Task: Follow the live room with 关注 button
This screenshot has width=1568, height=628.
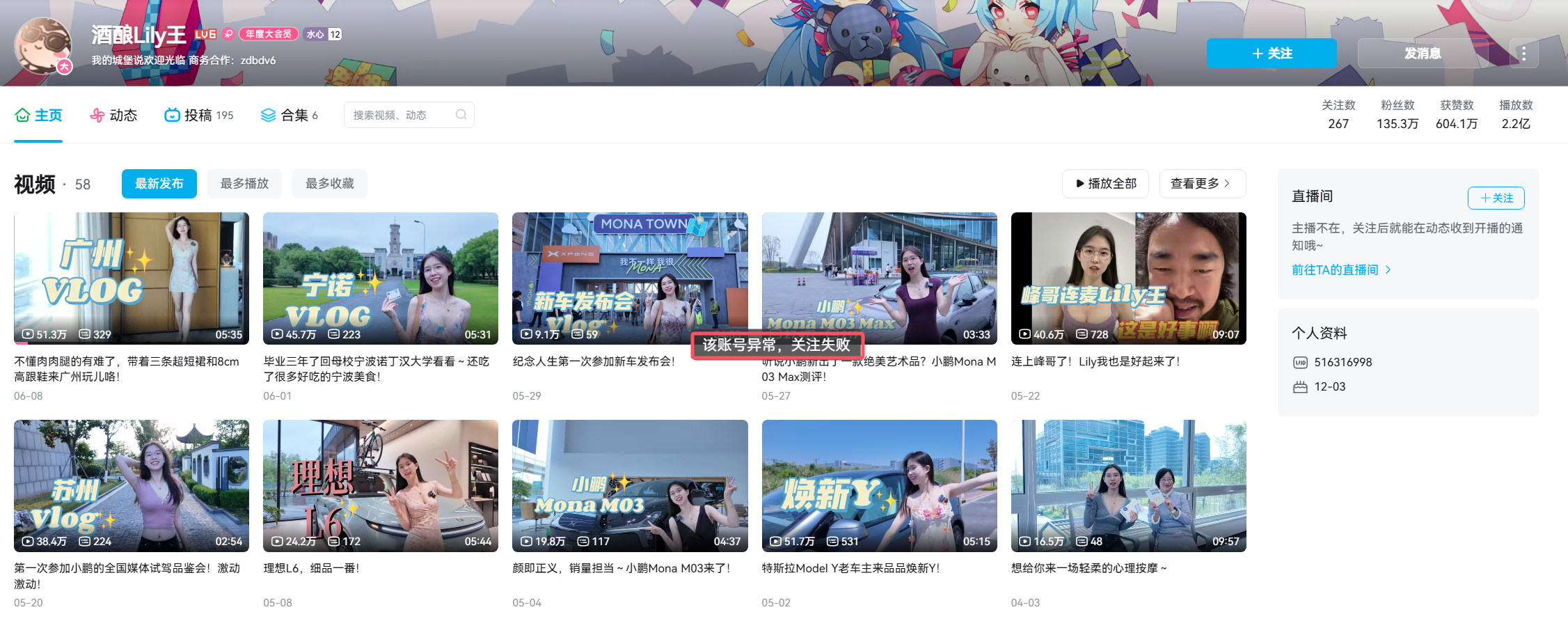Action: pyautogui.click(x=1496, y=198)
